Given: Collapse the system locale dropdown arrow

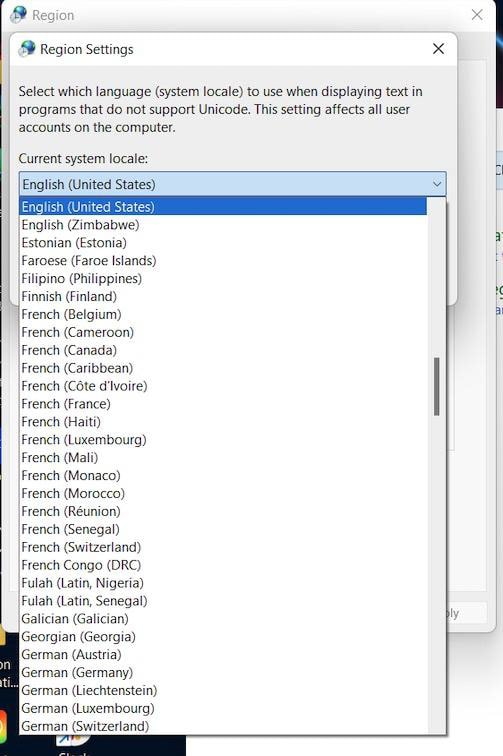Looking at the screenshot, I should 437,184.
